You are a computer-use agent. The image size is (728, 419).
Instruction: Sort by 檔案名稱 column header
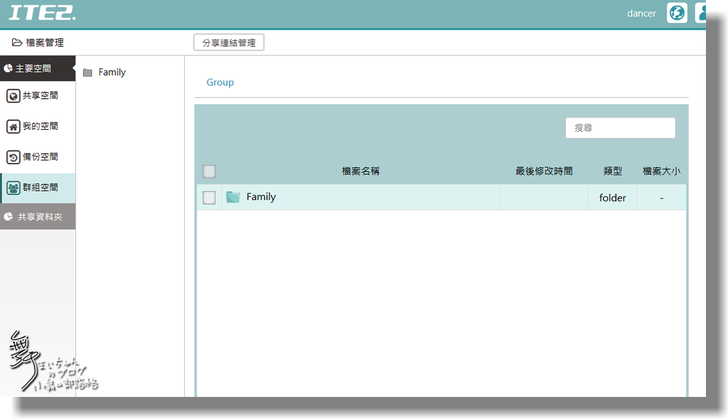[360, 171]
